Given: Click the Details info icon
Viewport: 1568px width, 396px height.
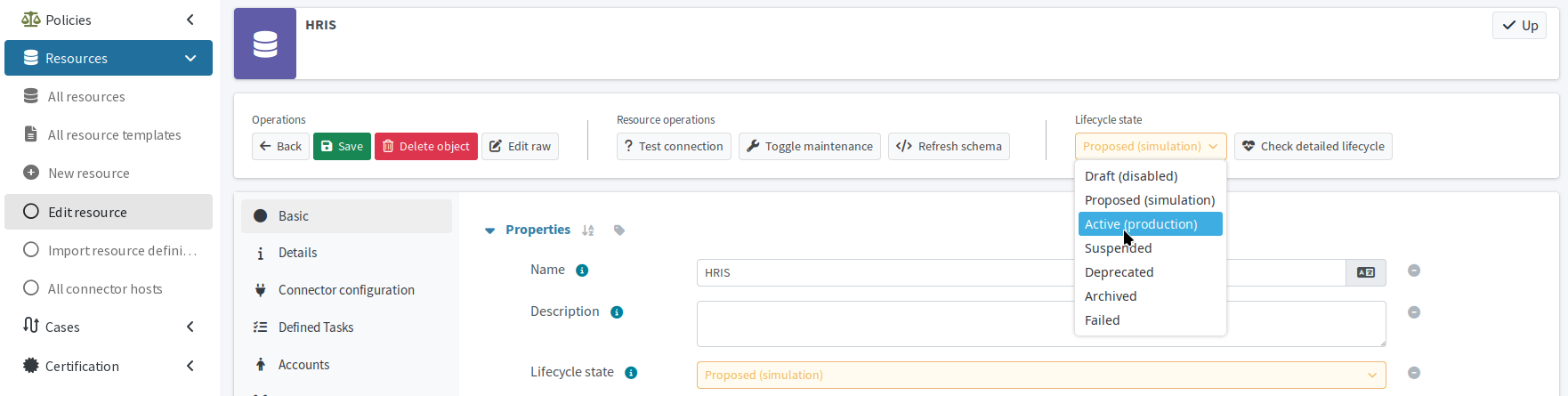Looking at the screenshot, I should (x=261, y=254).
